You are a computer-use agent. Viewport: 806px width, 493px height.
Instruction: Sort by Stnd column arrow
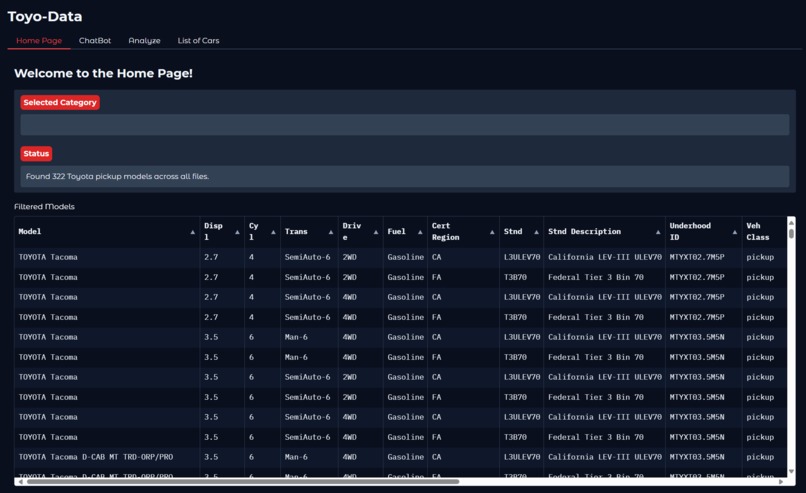pyautogui.click(x=536, y=232)
